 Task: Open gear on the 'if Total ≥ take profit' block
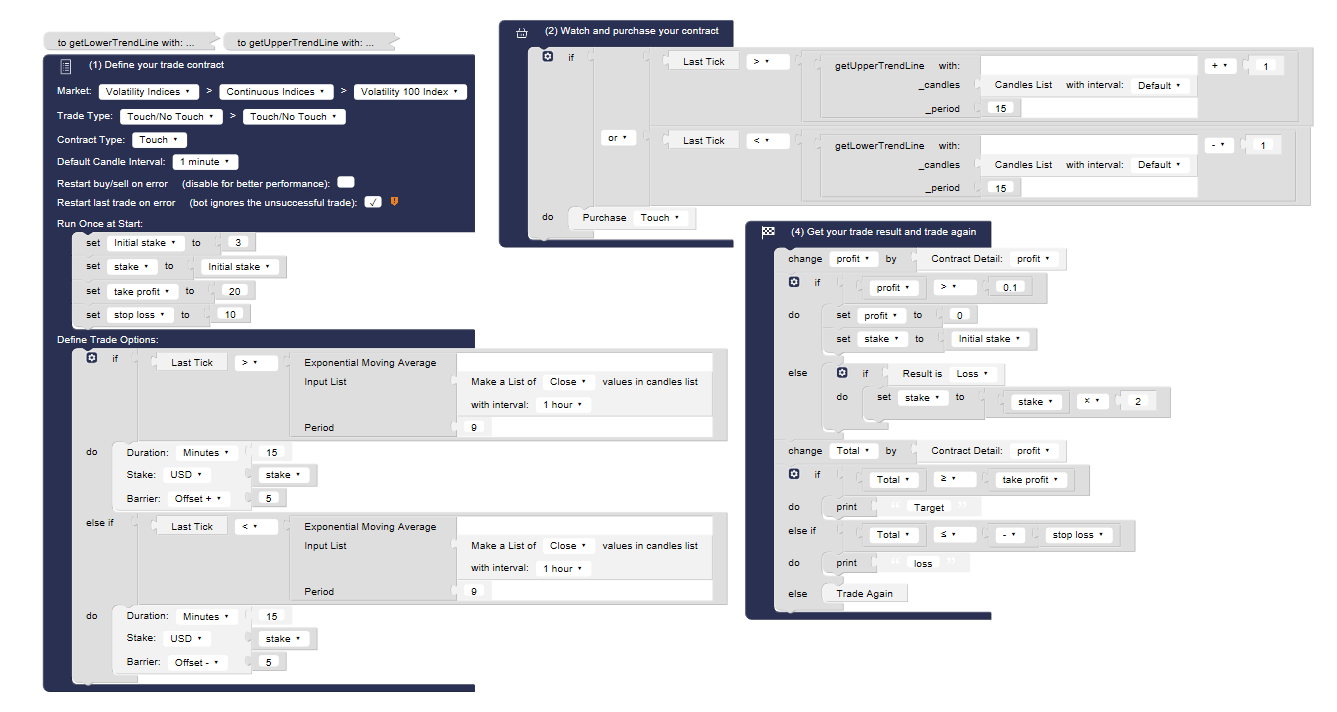794,474
